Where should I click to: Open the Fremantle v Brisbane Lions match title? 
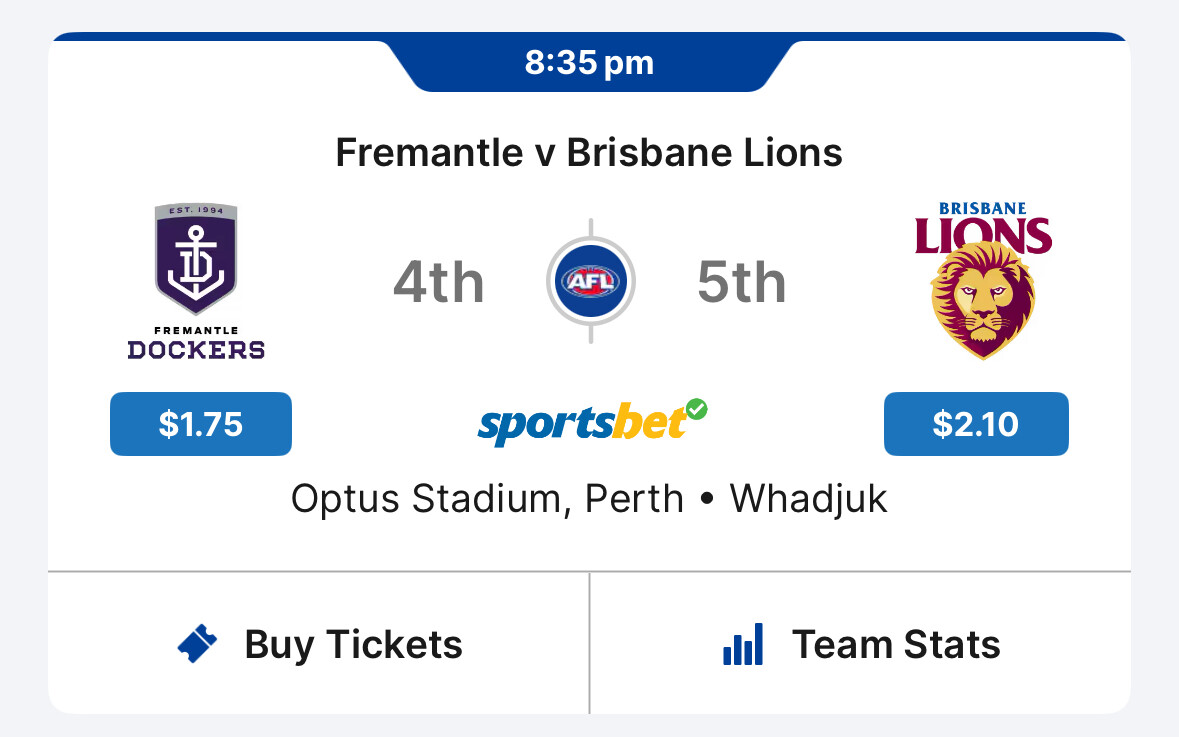point(589,153)
